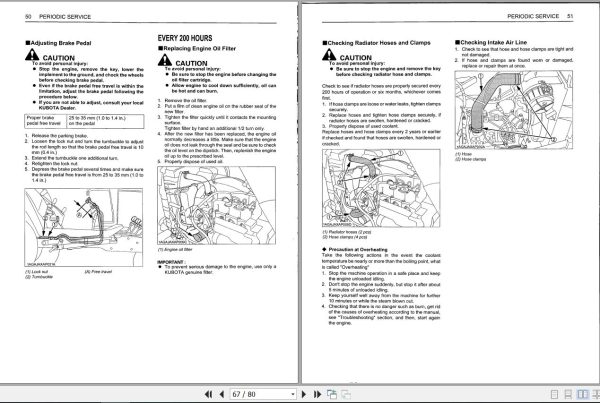600x403 pixels.
Task: Click the '(1) Engine oil filter' caption
Action: pyautogui.click(x=175, y=250)
